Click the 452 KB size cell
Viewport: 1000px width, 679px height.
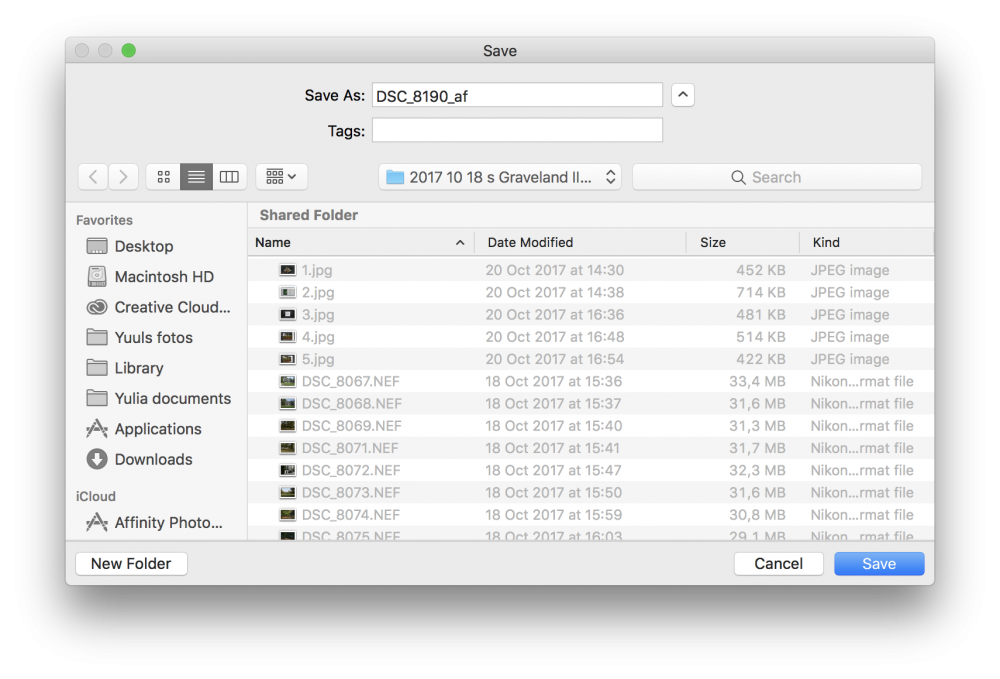pos(760,270)
